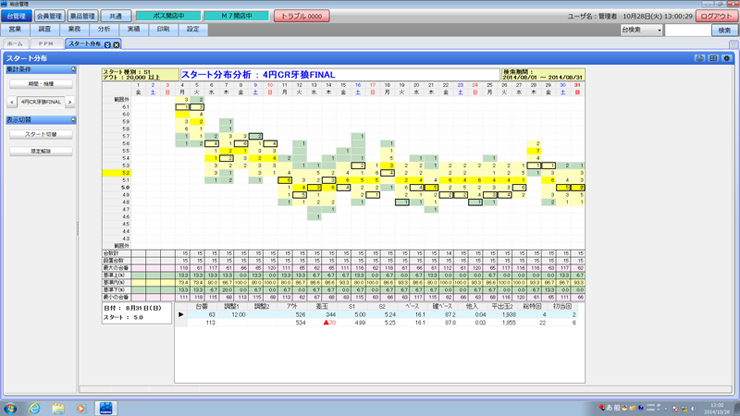
Task: Open the 分析 submenu
Action: [104, 29]
